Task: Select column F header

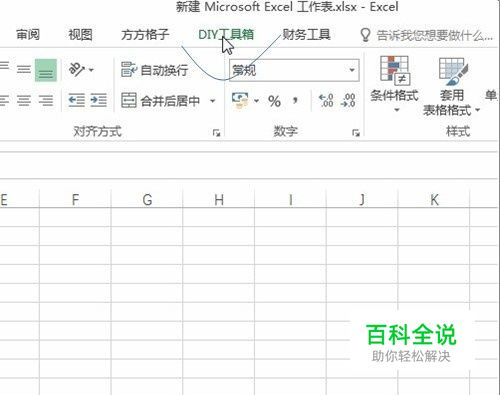Action: 75,200
